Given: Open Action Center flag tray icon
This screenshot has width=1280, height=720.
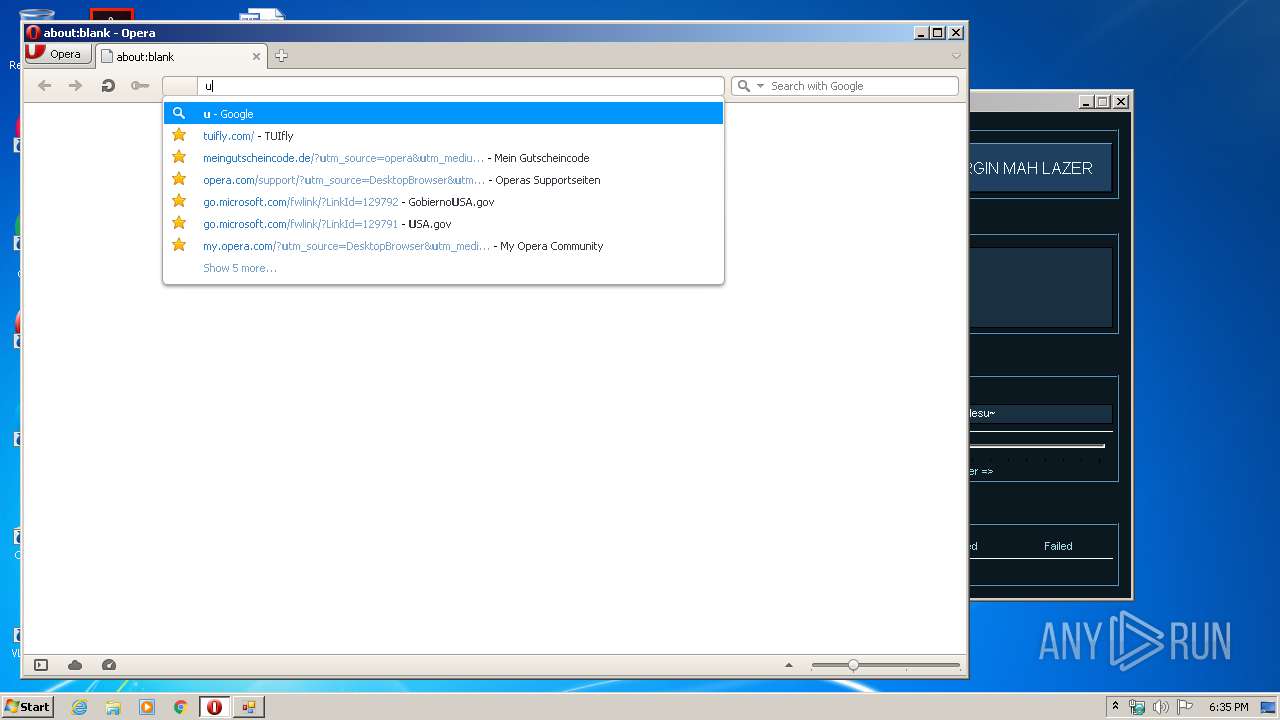Looking at the screenshot, I should click(x=1184, y=707).
